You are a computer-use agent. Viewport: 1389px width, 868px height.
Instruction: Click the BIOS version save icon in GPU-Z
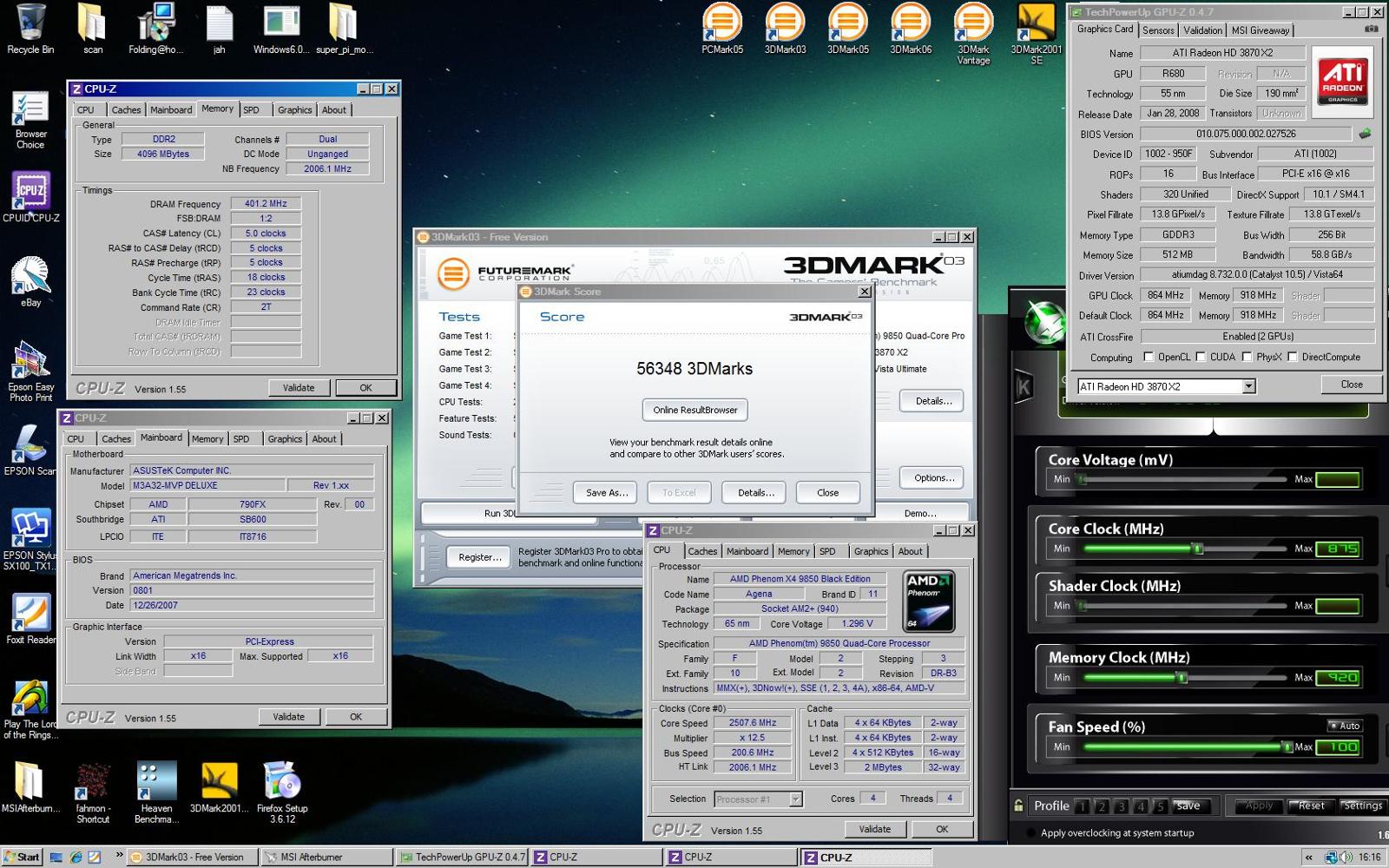tap(1365, 134)
